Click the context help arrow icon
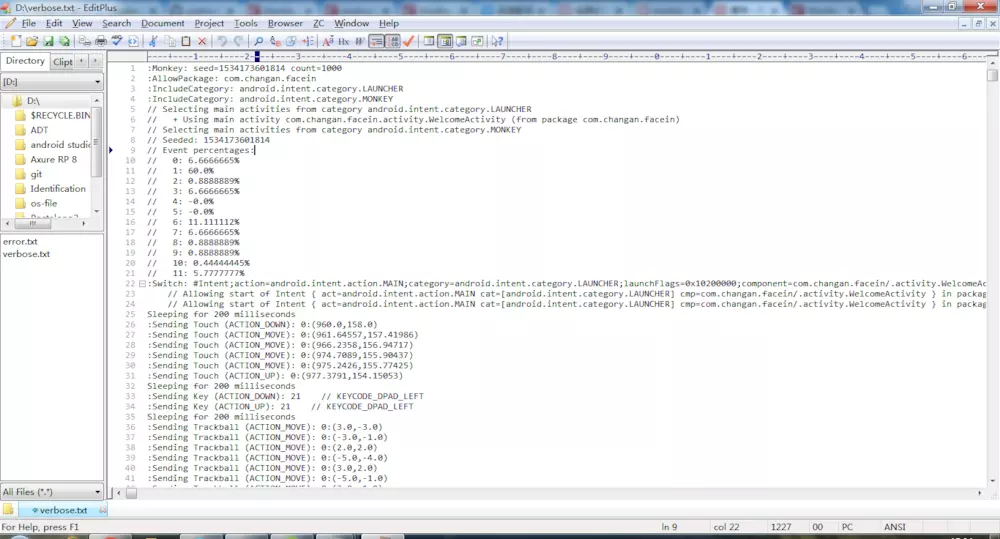Viewport: 1000px width, 539px height. pos(497,41)
